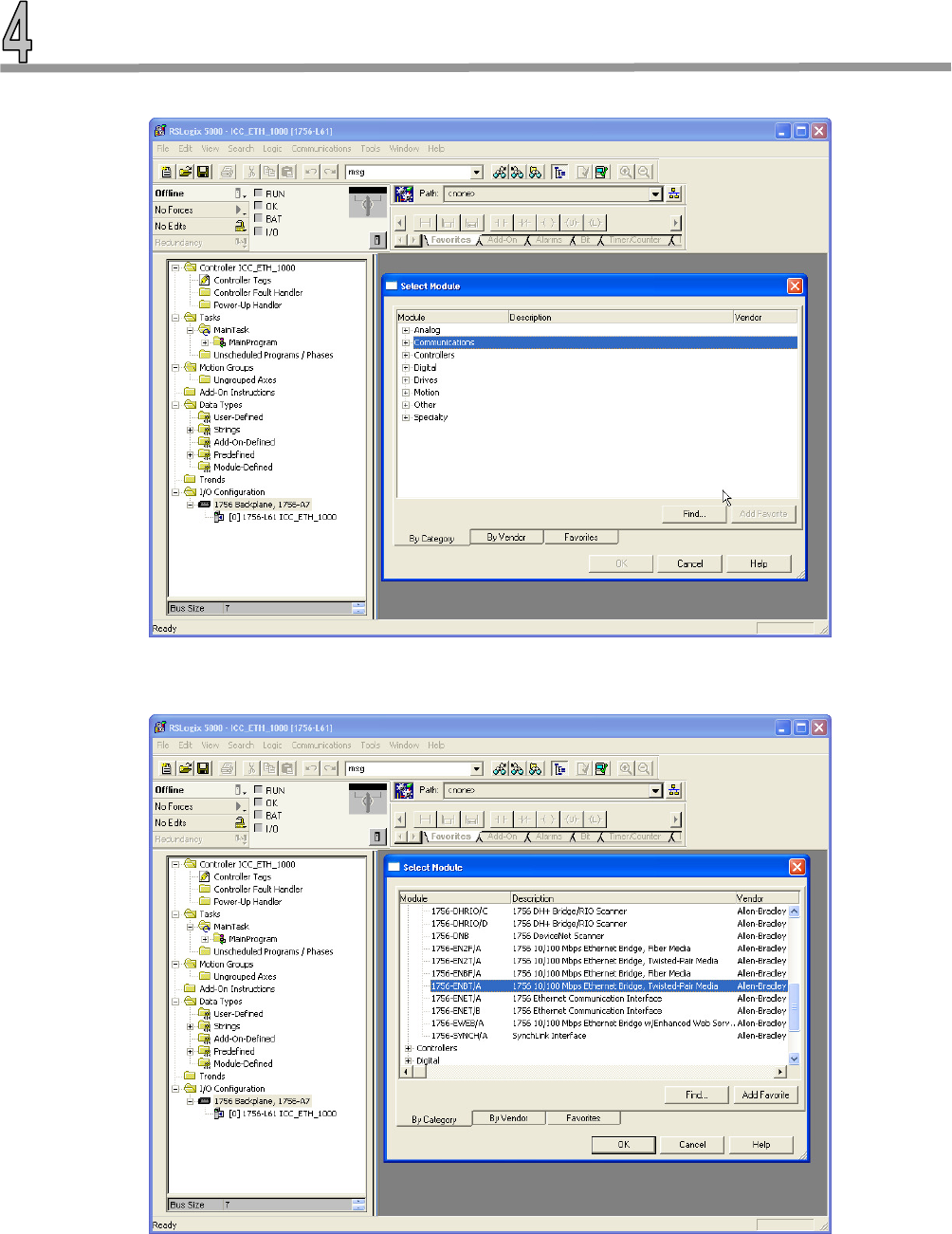952x1234 pixels.
Task: Click Bus Size stepper in lower window
Action: (358, 1205)
